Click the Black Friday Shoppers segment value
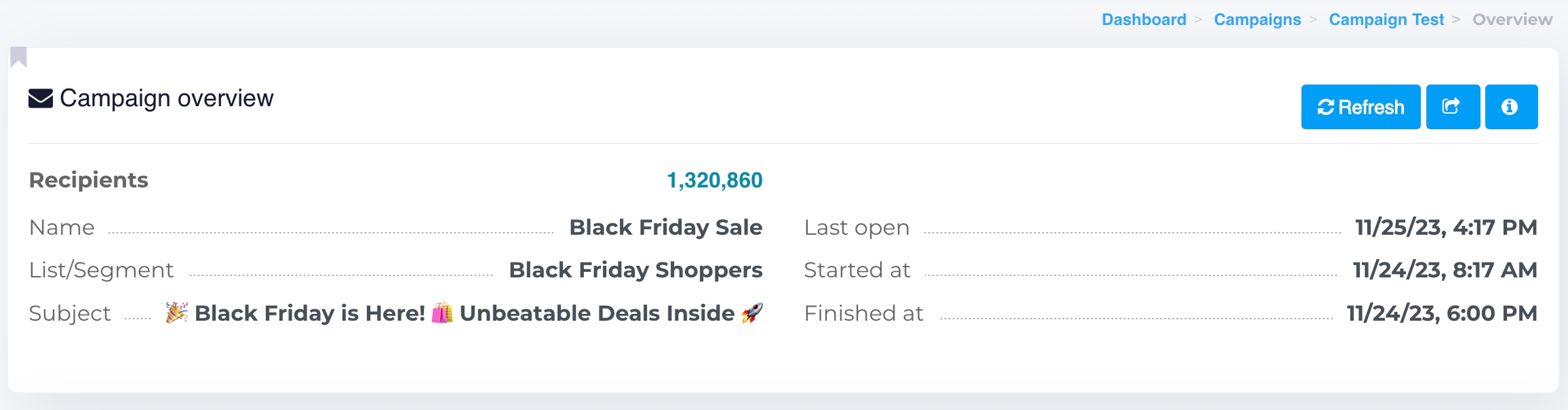Screen dimensions: 1568x410 pos(635,270)
